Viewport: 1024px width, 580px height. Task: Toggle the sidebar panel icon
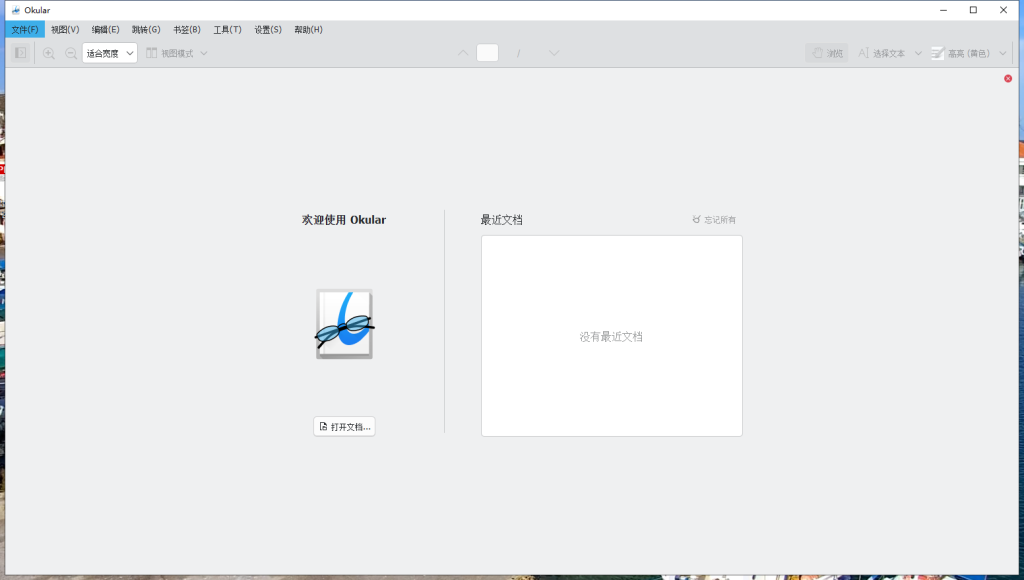[x=20, y=53]
